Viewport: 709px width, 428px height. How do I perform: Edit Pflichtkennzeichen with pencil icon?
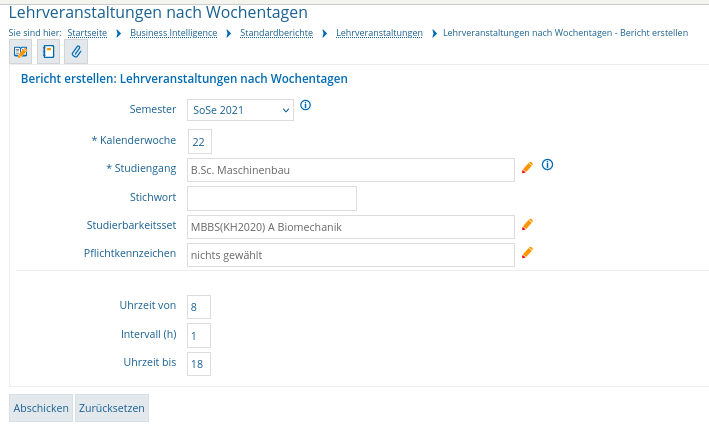click(x=527, y=253)
